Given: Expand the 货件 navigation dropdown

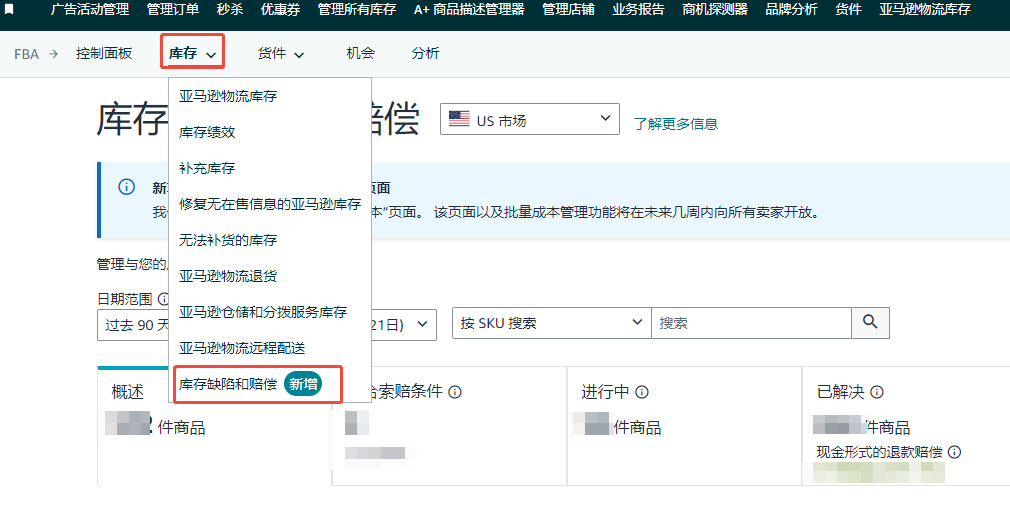Looking at the screenshot, I should coord(281,54).
